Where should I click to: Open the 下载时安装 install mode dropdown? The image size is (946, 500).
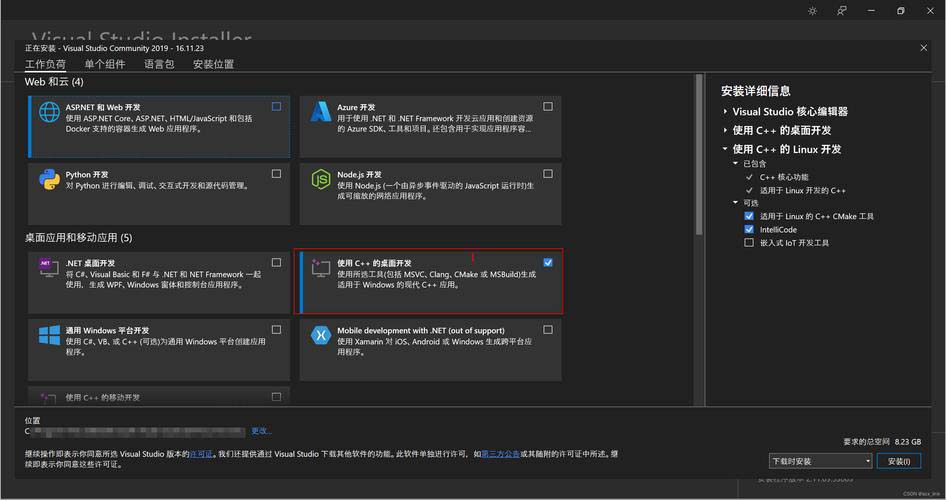point(820,461)
